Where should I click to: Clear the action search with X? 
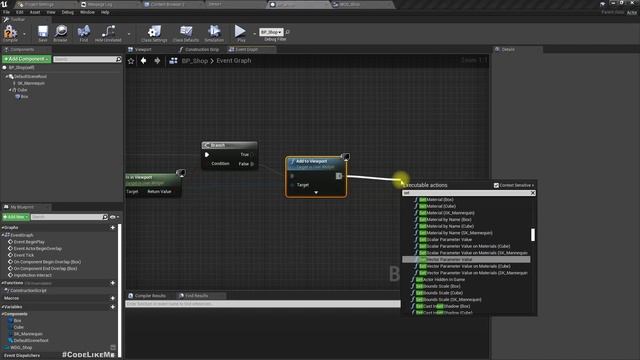[533, 193]
